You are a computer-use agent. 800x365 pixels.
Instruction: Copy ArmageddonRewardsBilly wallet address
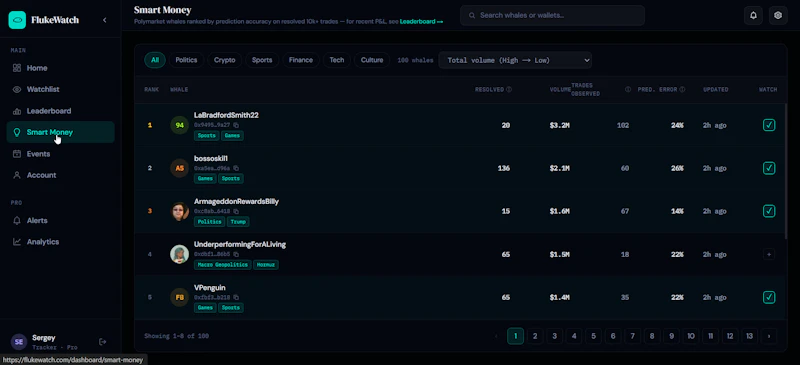(x=236, y=211)
